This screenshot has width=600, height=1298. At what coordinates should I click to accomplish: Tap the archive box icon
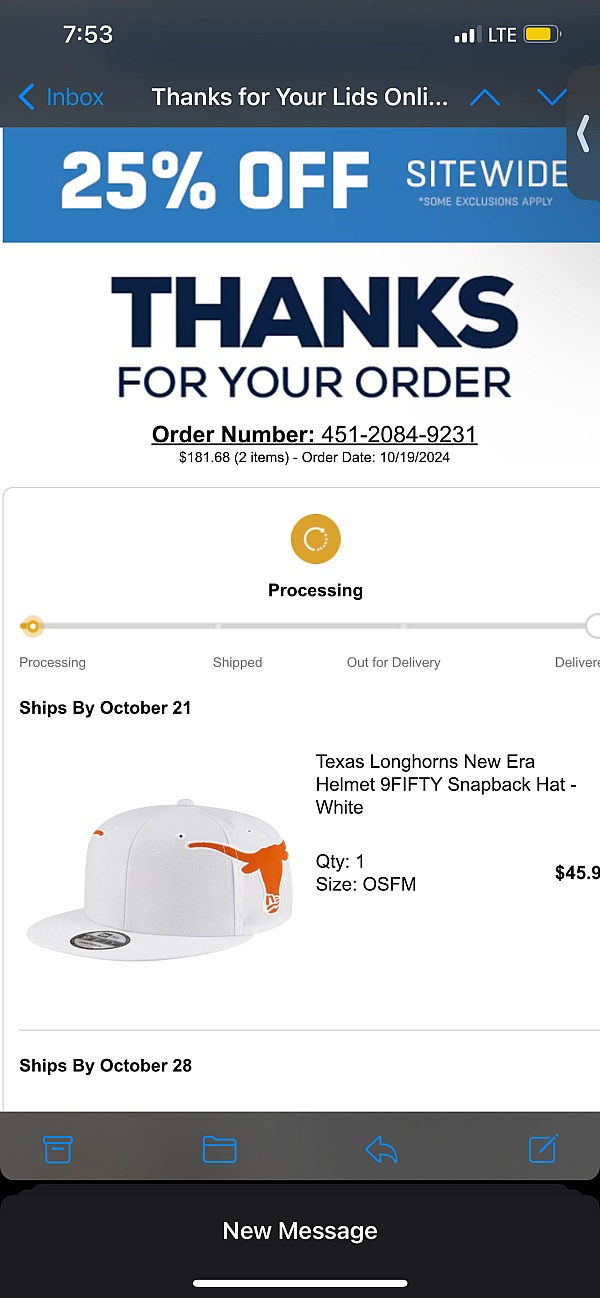58,1149
